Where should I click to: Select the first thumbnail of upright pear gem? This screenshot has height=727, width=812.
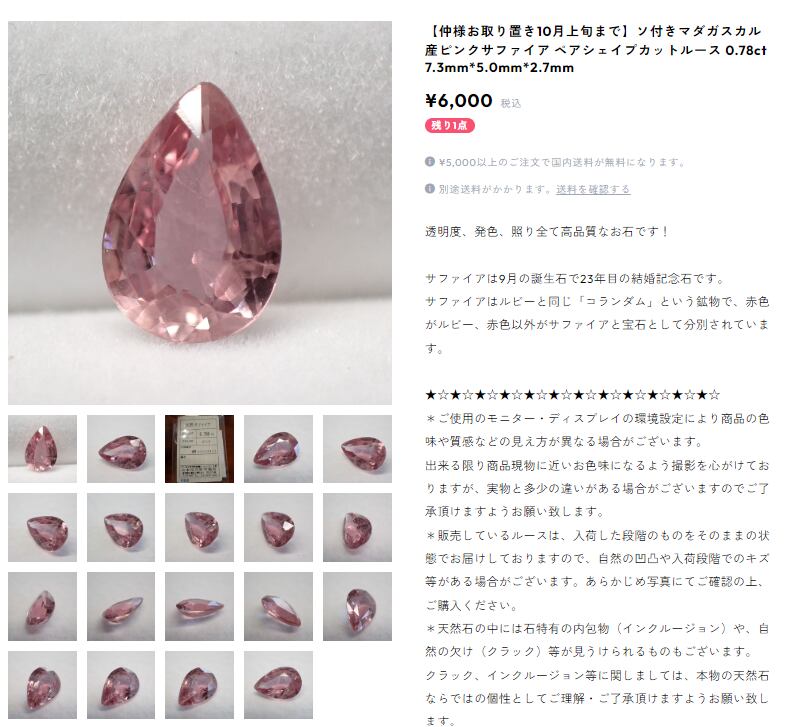[42, 449]
